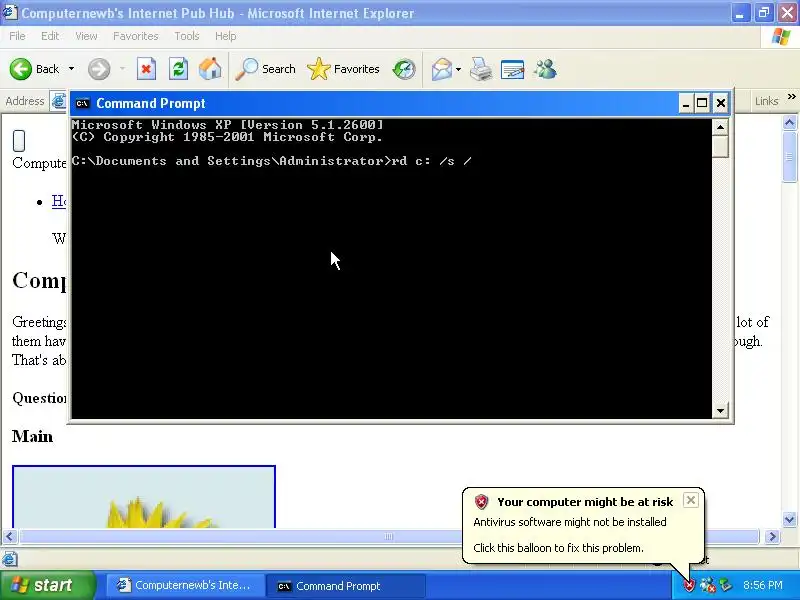Close the security warning balloon
Image resolution: width=800 pixels, height=600 pixels.
[x=690, y=500]
